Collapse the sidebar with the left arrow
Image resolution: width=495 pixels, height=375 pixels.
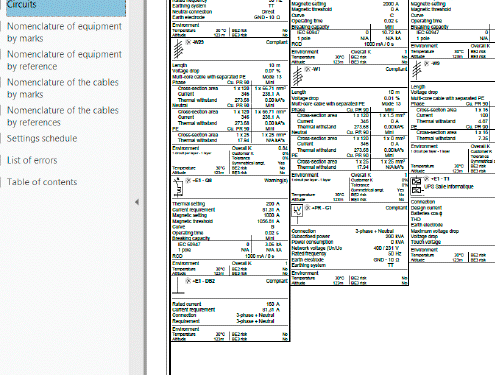click(x=137, y=202)
